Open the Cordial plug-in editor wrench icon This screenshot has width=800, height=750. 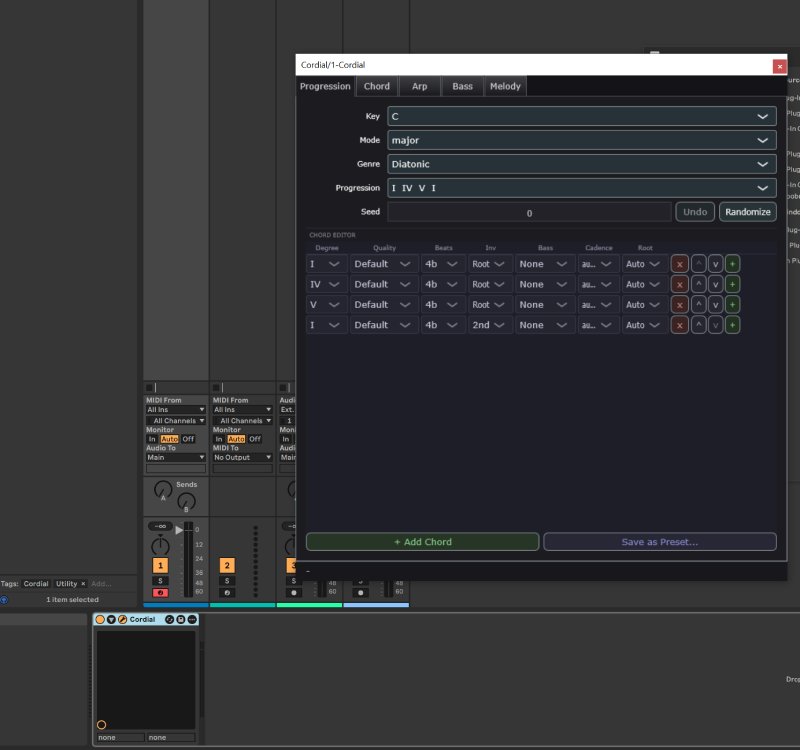[122, 619]
